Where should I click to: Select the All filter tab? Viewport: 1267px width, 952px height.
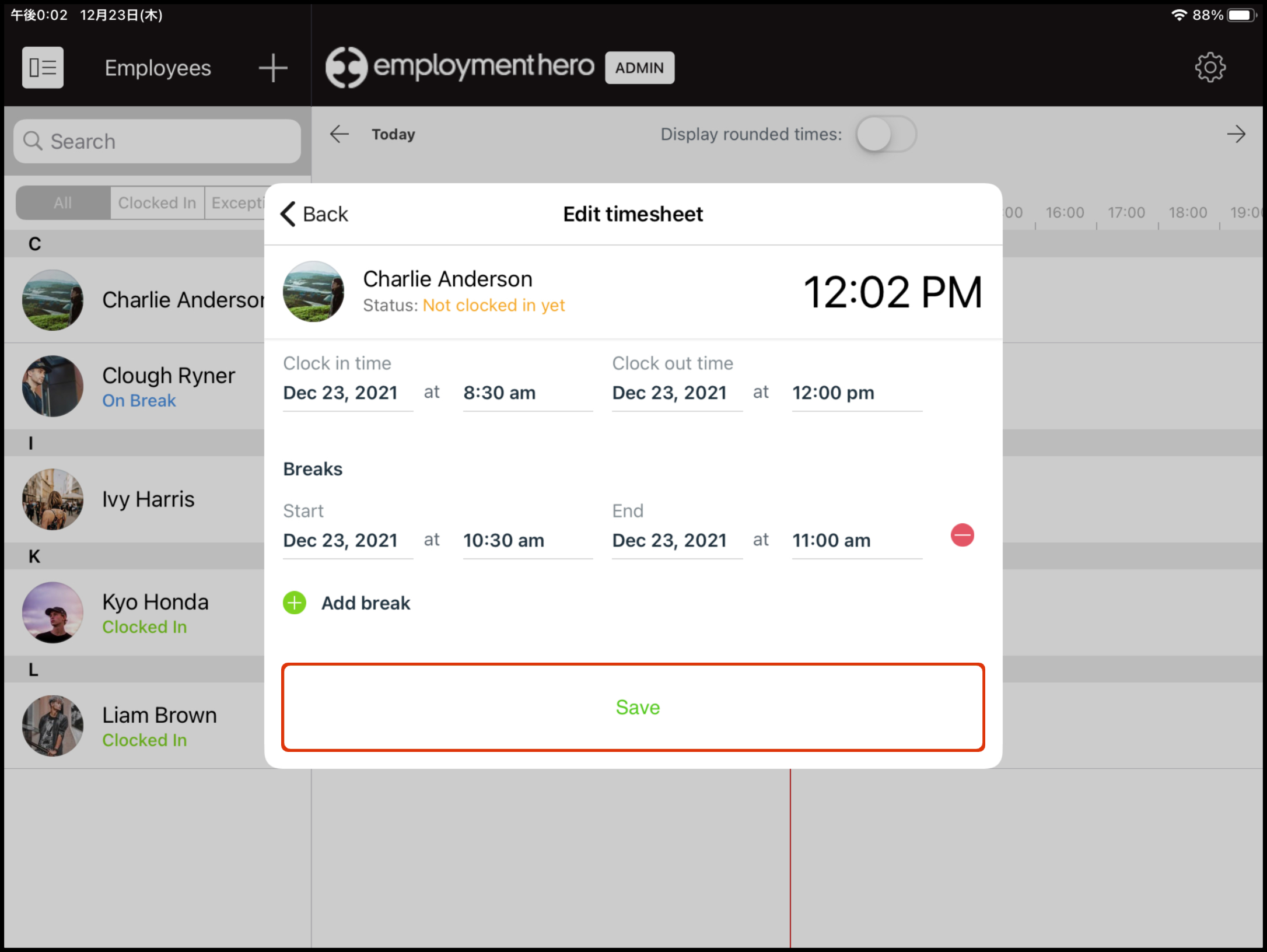63,203
